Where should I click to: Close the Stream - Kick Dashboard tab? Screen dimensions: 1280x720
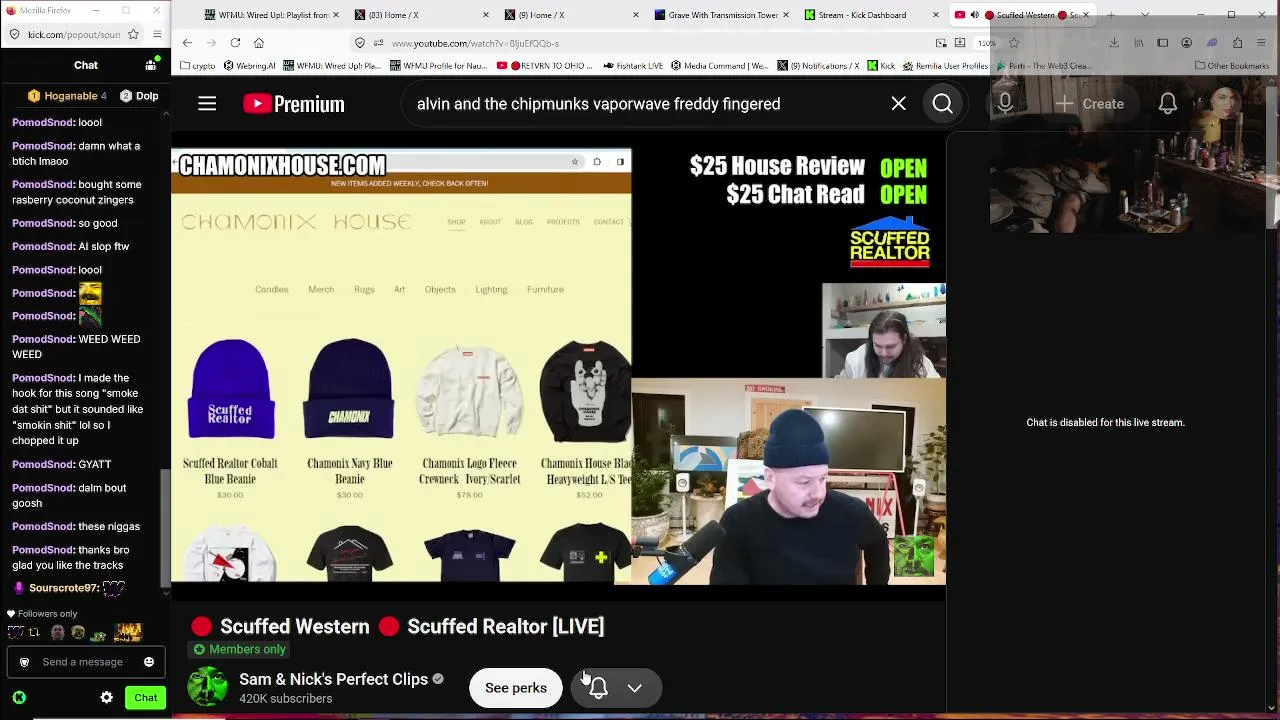coord(935,15)
